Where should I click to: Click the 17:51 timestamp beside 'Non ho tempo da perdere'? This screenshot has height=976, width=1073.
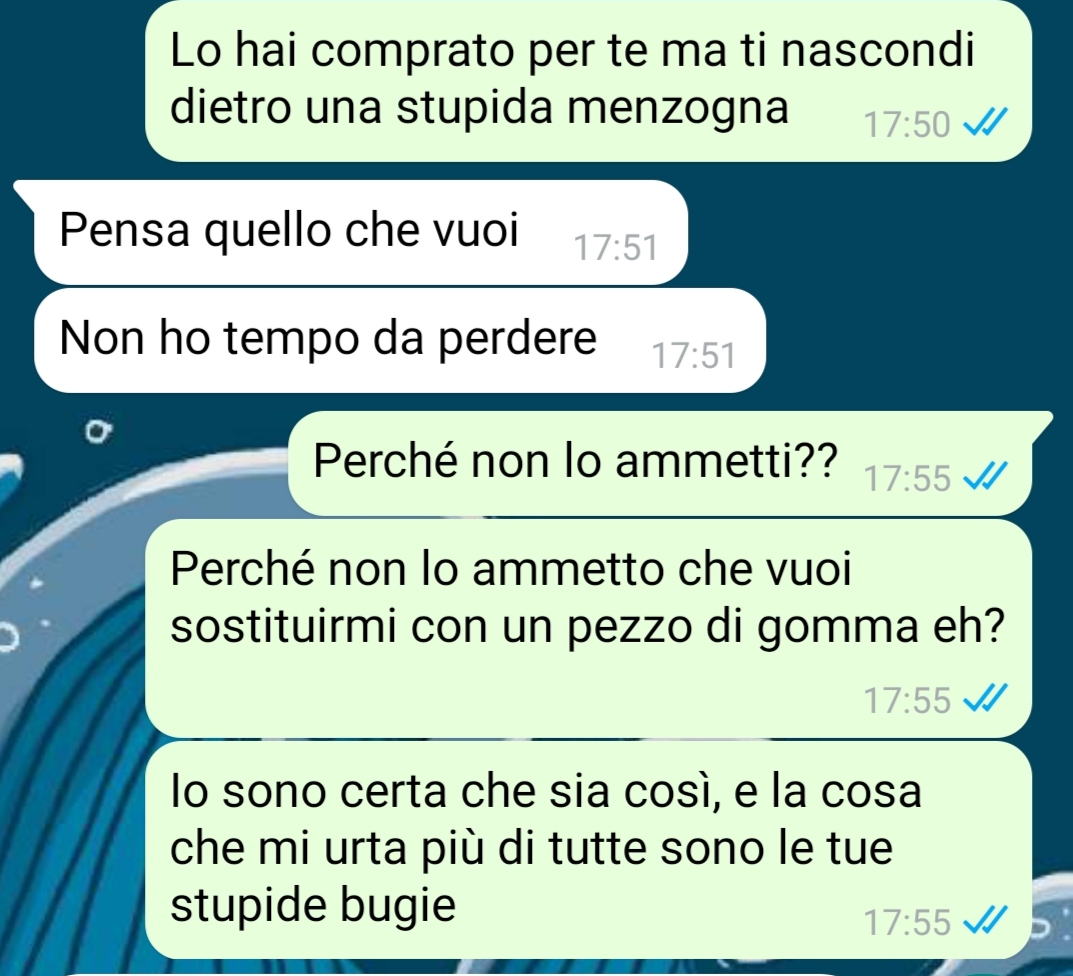(693, 355)
